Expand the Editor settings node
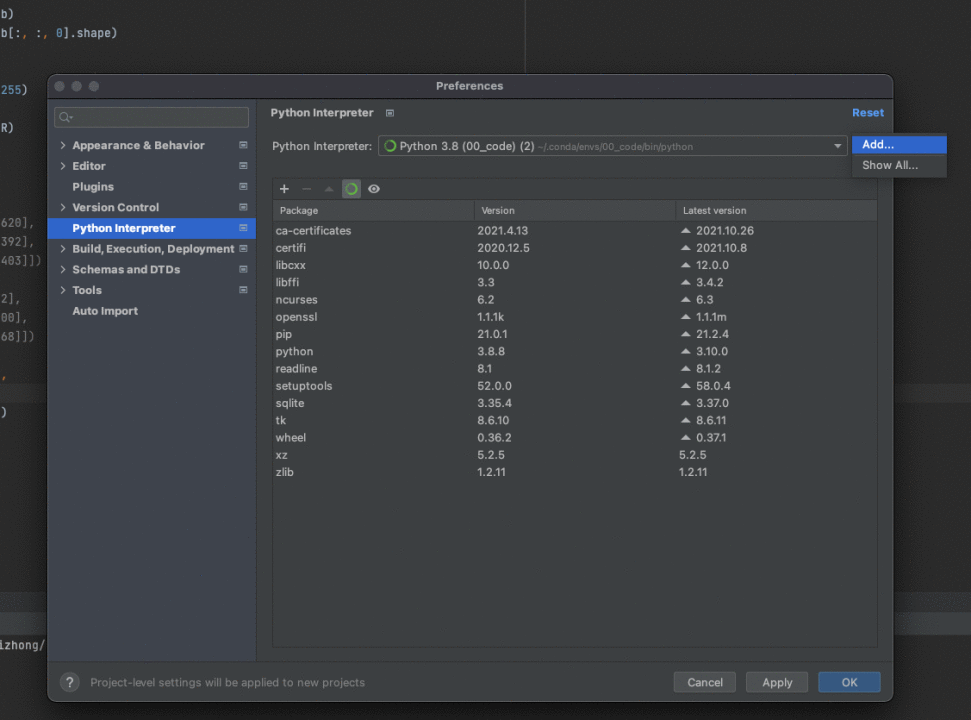 [63, 166]
